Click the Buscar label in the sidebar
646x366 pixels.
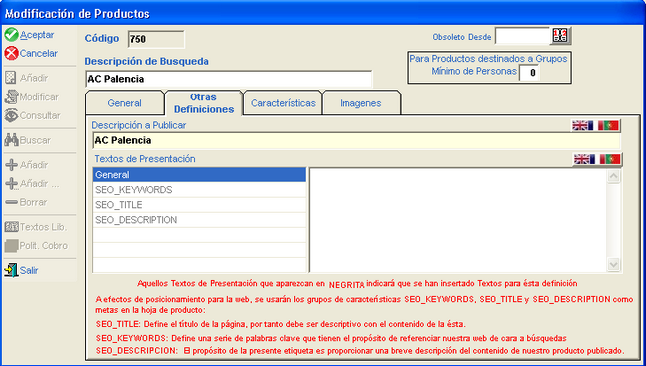pyautogui.click(x=35, y=140)
